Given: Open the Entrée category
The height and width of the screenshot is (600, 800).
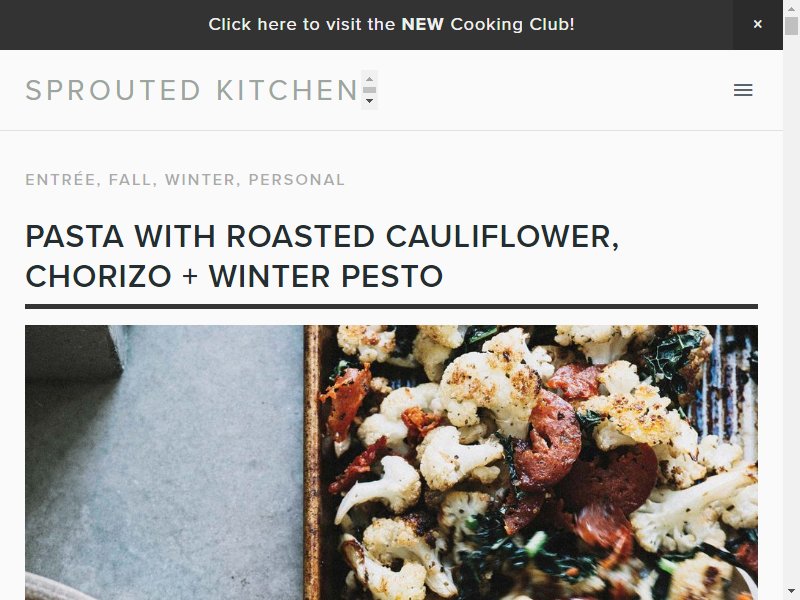Looking at the screenshot, I should pos(61,180).
